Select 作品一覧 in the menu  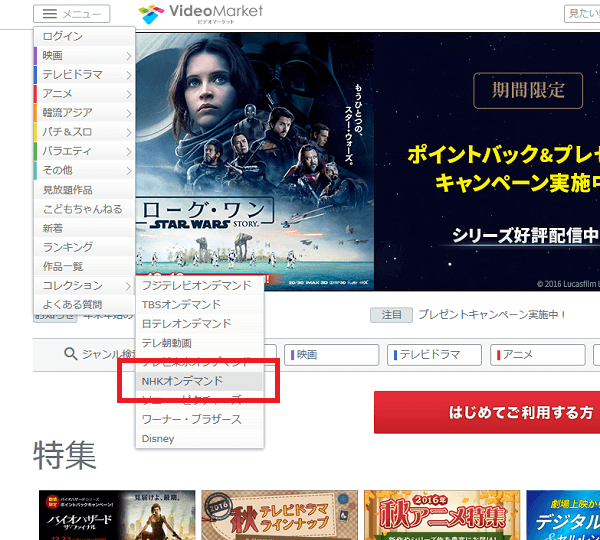(x=85, y=266)
